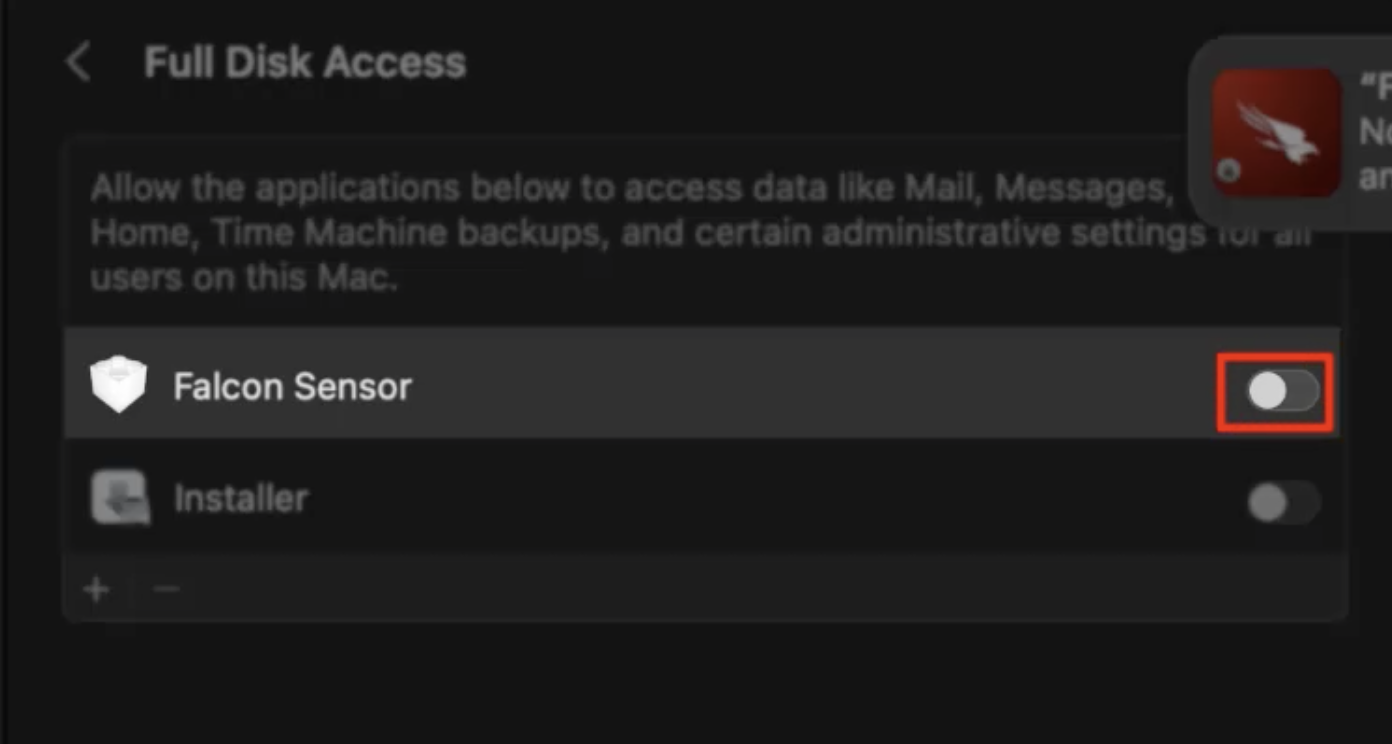Click the Falcon Sensor shield icon
This screenshot has width=1392, height=744.
coord(118,385)
